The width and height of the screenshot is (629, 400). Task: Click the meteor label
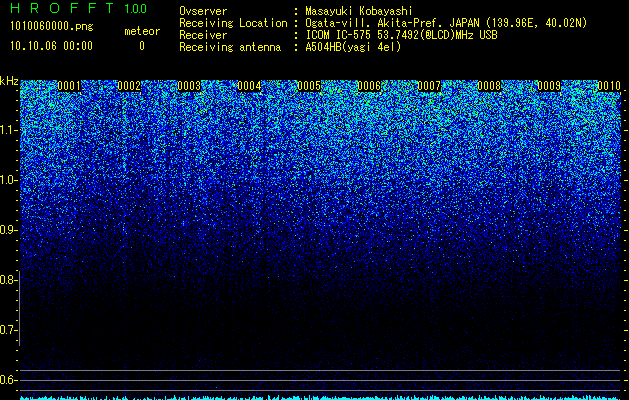click(142, 31)
